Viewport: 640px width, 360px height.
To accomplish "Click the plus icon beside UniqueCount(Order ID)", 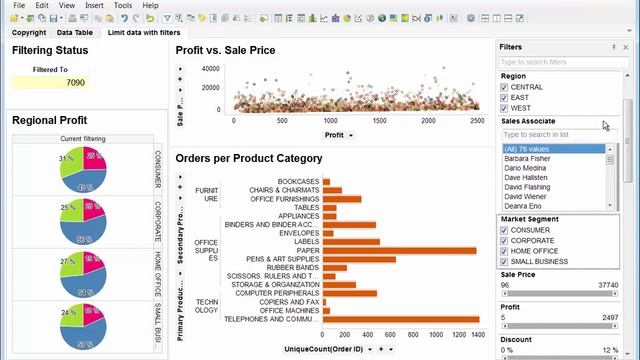I will (x=381, y=349).
